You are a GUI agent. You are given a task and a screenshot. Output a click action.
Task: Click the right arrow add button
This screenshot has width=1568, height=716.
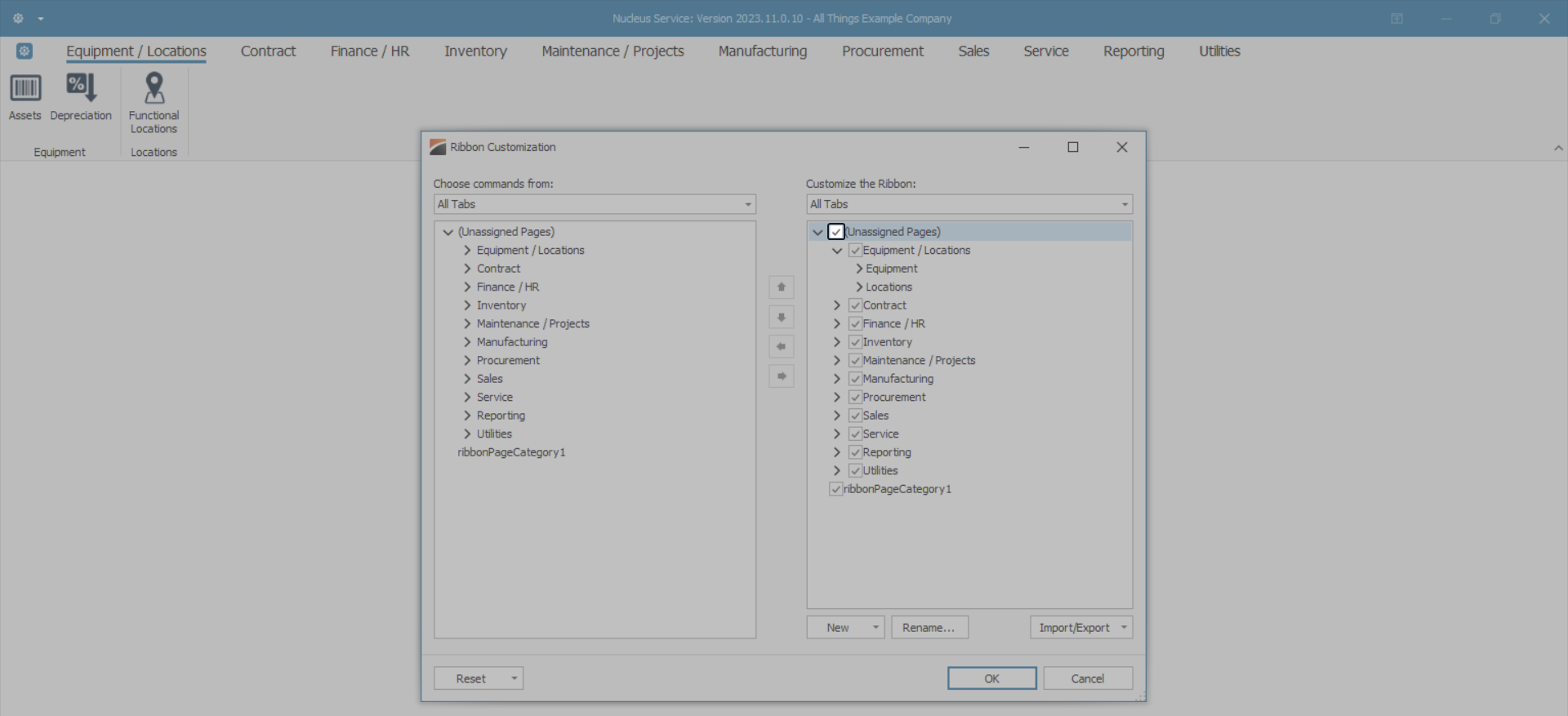click(782, 376)
